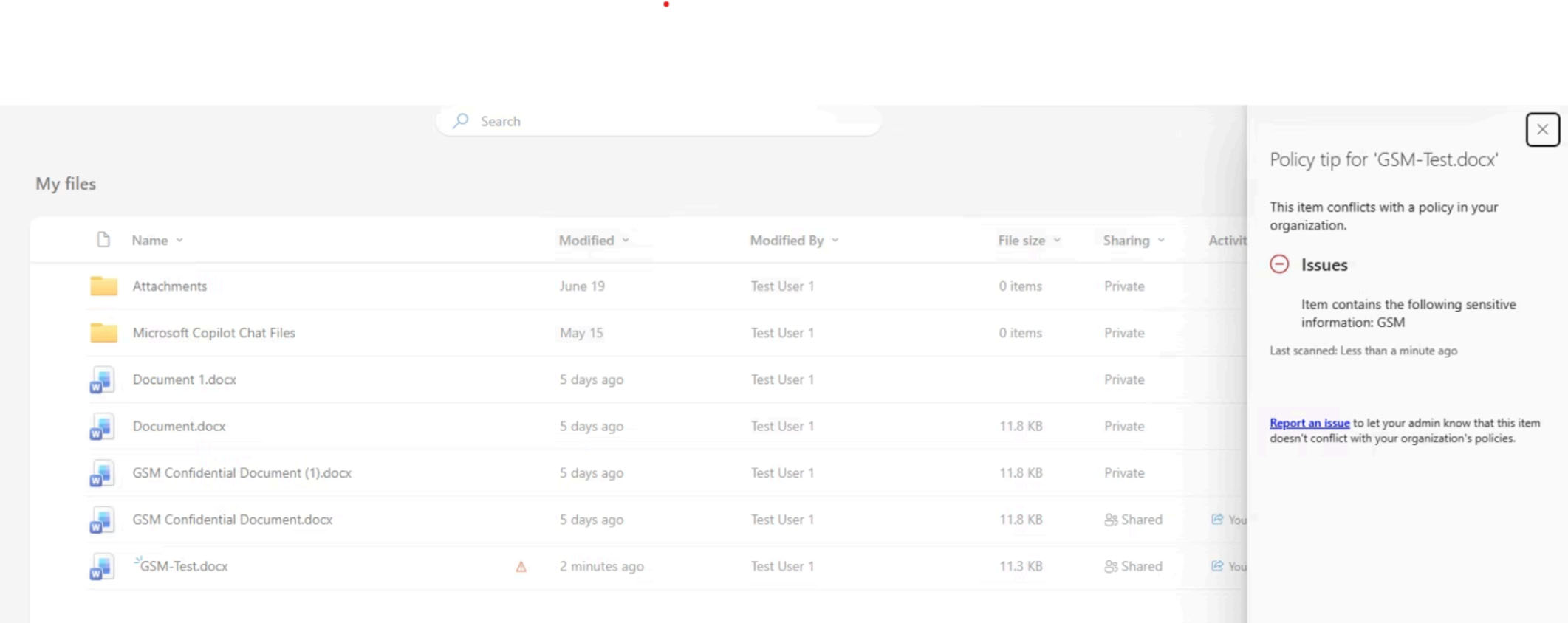Viewport: 1568px width, 623px height.
Task: Click shared people icon in GSM-Test.docx row
Action: click(1111, 566)
